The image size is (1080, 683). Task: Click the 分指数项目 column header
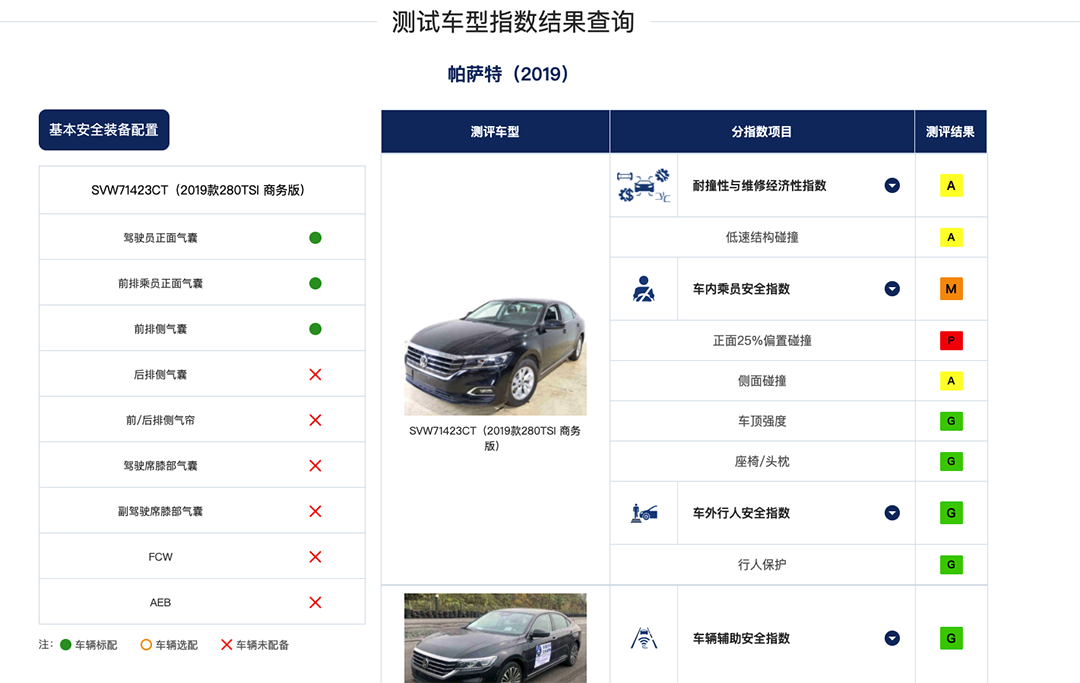(x=762, y=132)
